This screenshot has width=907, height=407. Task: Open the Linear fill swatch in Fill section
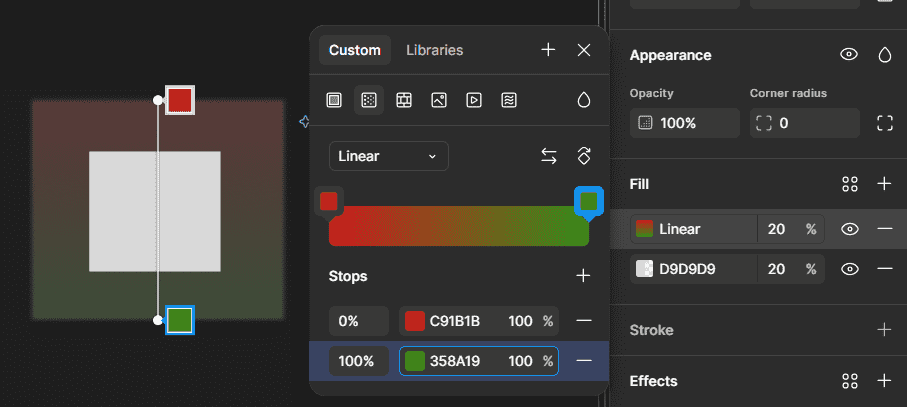coord(644,229)
